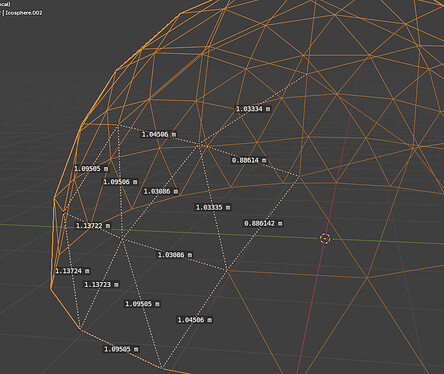Image resolution: width=444 pixels, height=374 pixels.
Task: Click the '0.88614 m' edge length label
Action: pos(249,160)
